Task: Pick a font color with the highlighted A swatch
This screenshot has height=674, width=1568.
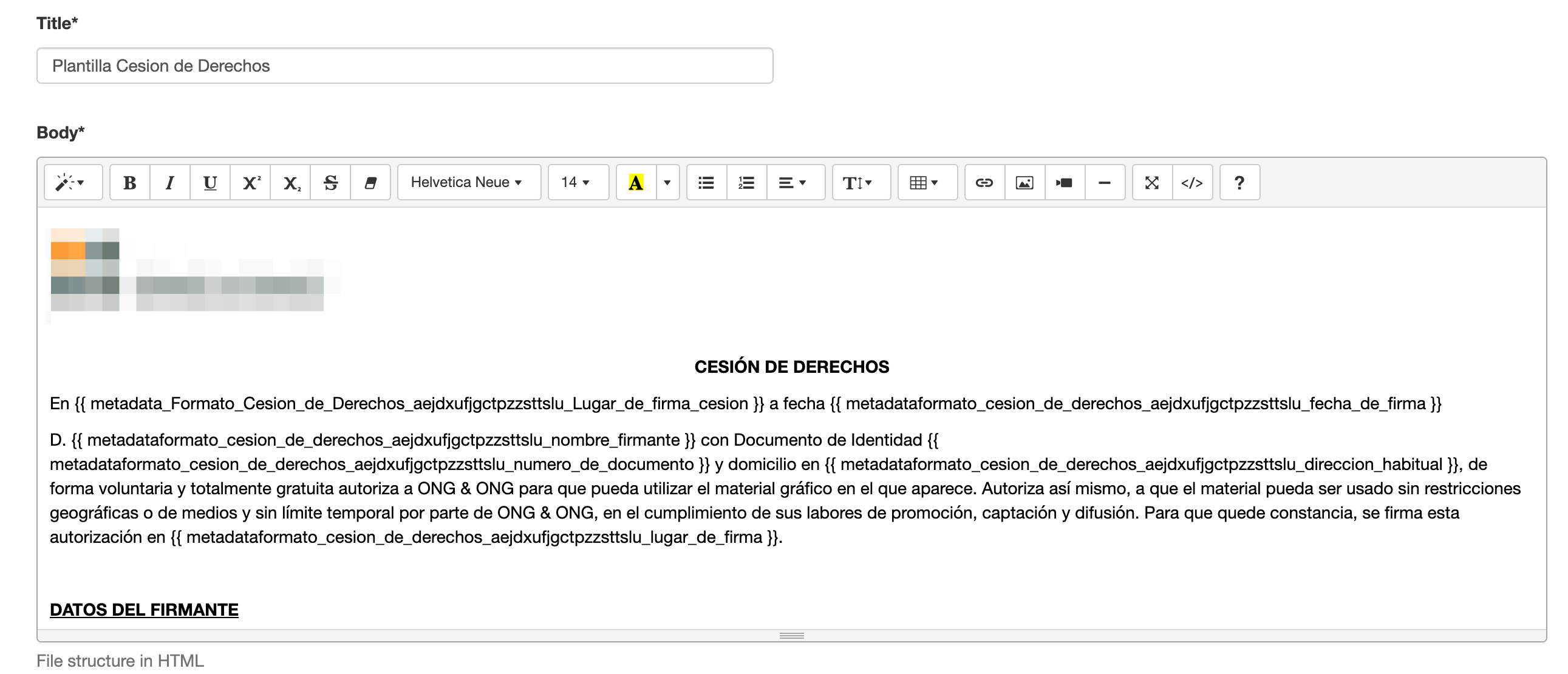Action: (x=635, y=182)
